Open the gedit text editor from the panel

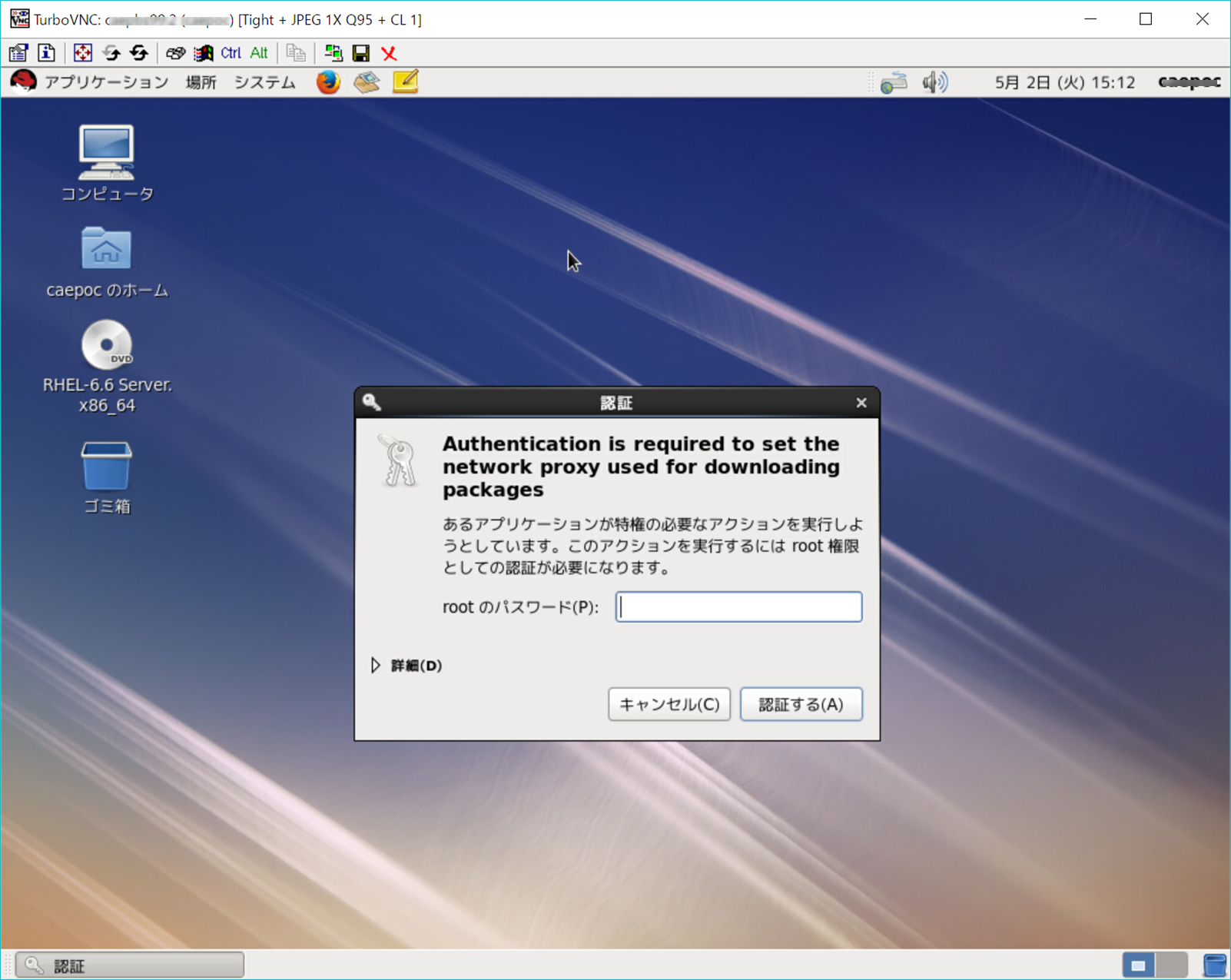[405, 82]
